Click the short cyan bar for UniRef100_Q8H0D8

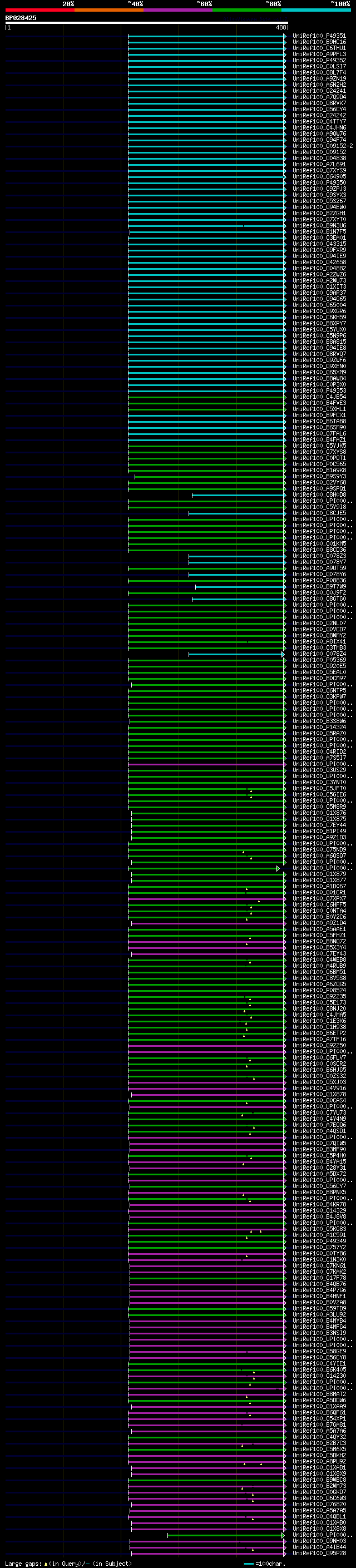(239, 495)
